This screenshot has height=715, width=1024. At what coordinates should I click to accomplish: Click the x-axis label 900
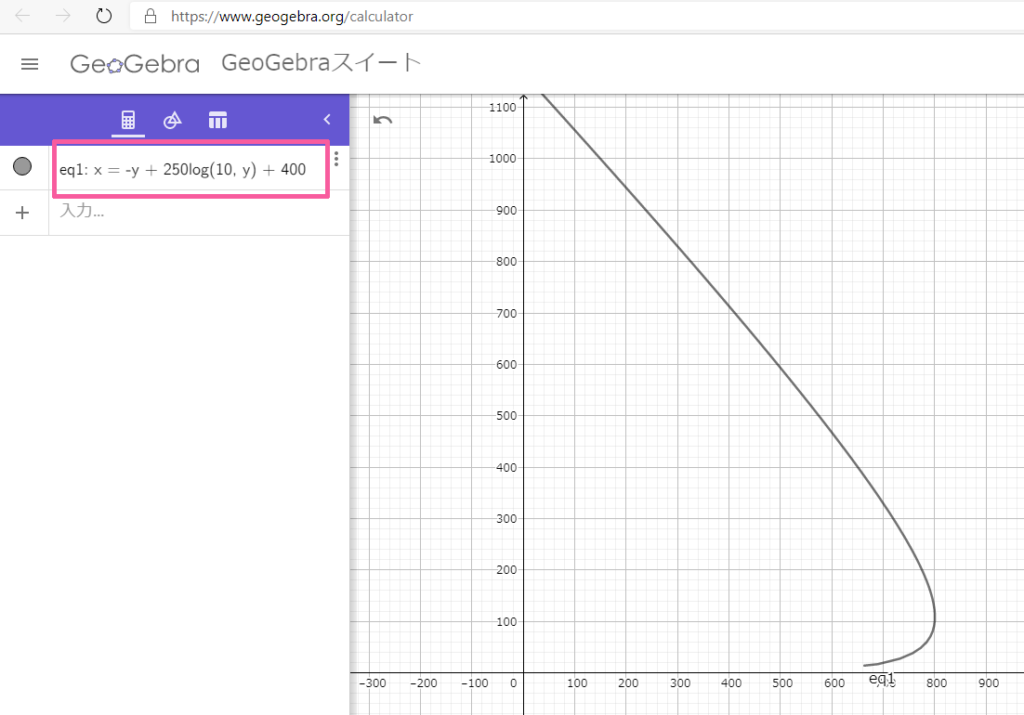tap(988, 683)
